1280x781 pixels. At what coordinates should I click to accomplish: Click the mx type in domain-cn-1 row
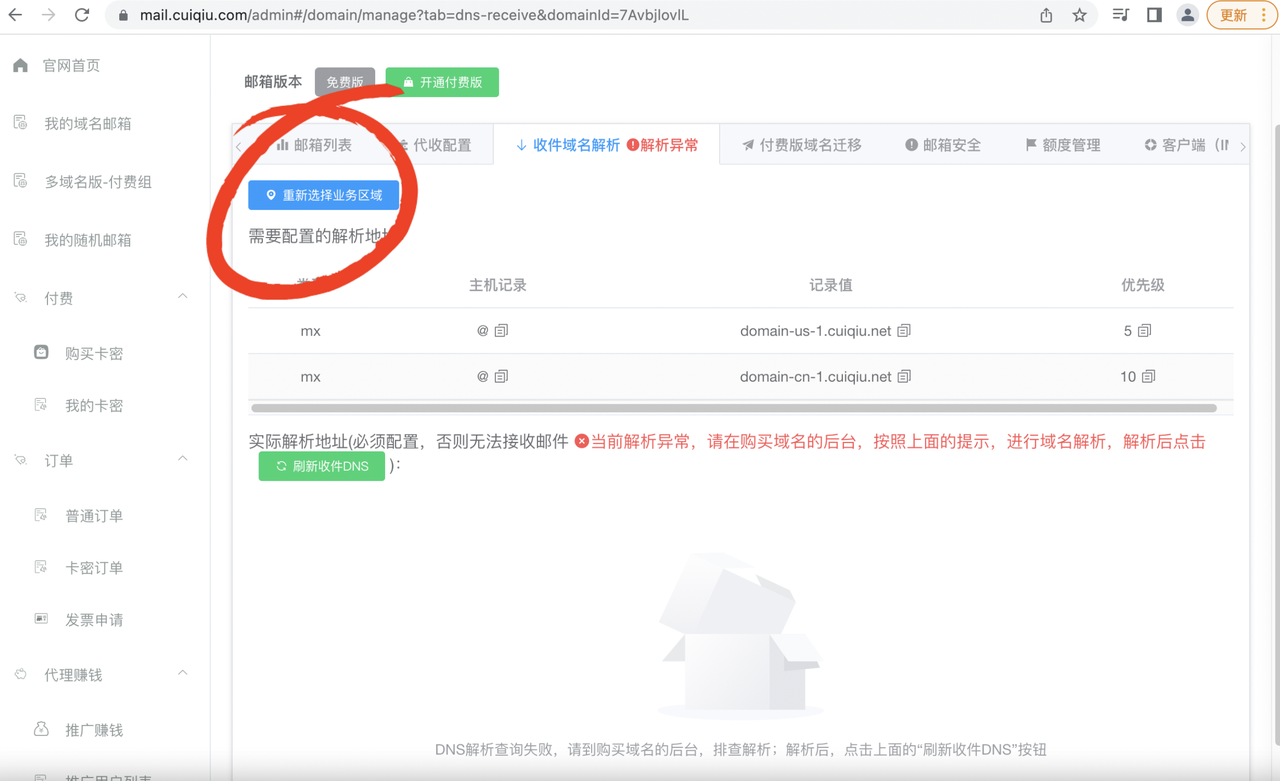tap(310, 377)
